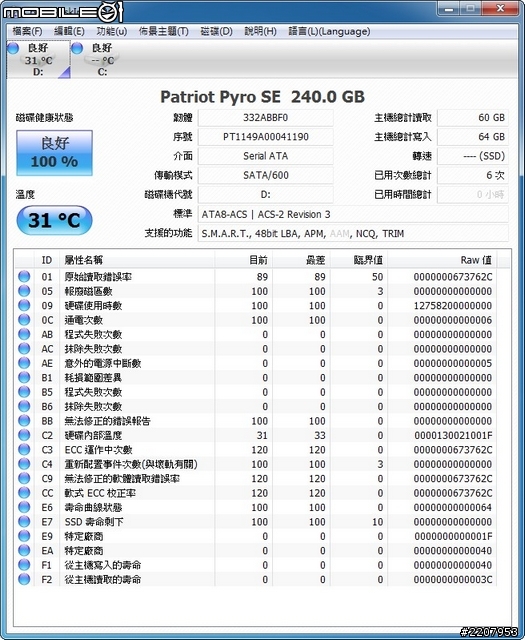Minimize the window

click(449, 9)
